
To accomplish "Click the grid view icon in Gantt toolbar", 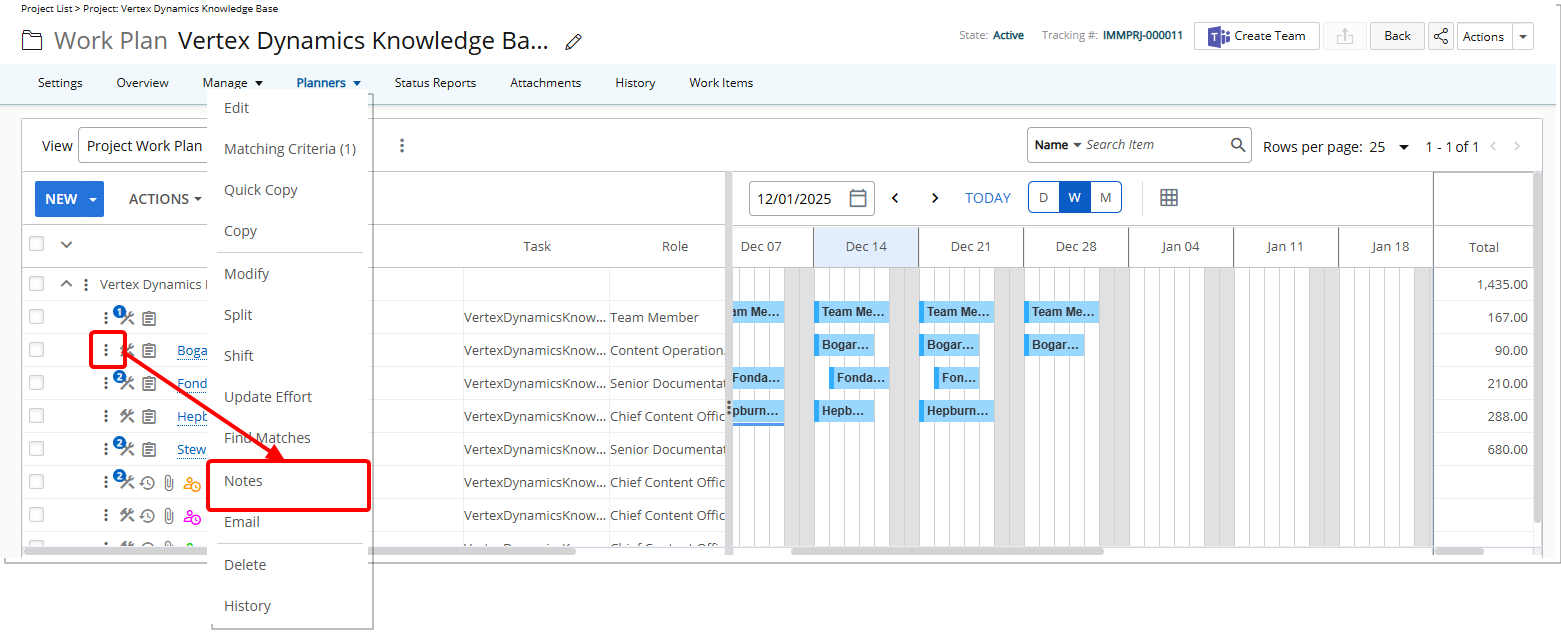I will (x=1168, y=198).
